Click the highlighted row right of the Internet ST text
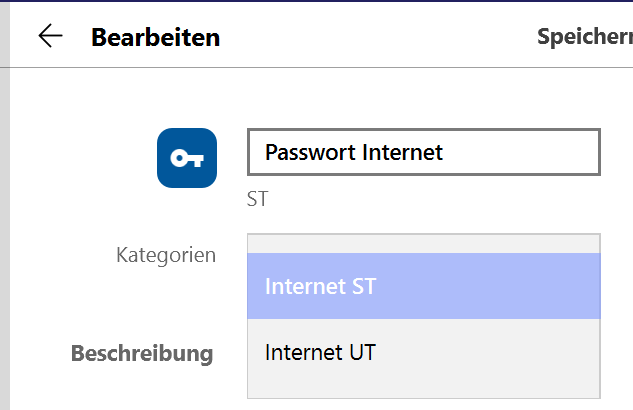This screenshot has width=633, height=410. click(488, 286)
